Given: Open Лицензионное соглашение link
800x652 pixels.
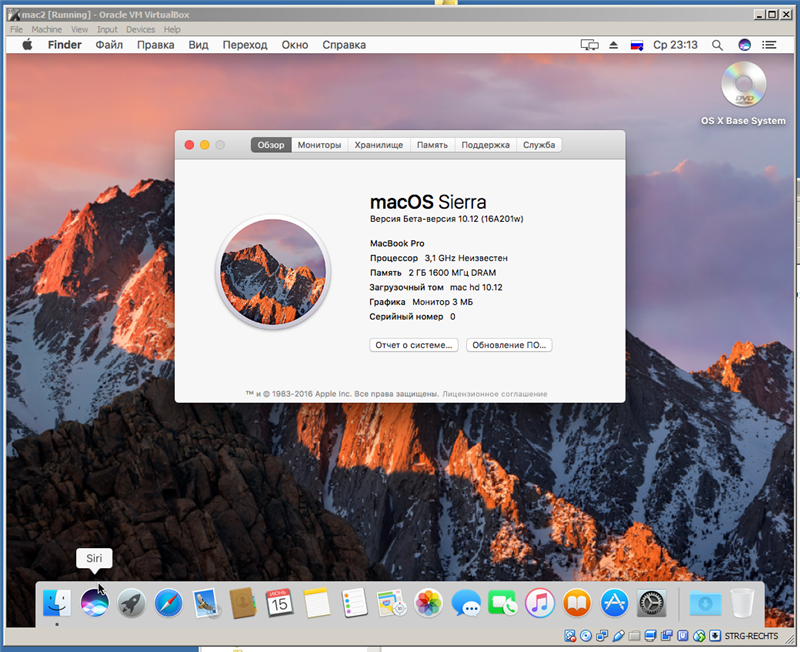Looking at the screenshot, I should click(x=495, y=394).
